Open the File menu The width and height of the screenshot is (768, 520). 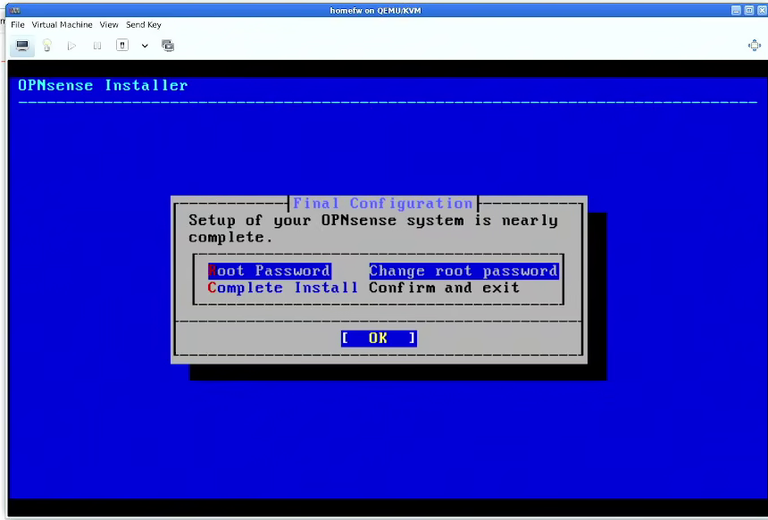pos(18,24)
